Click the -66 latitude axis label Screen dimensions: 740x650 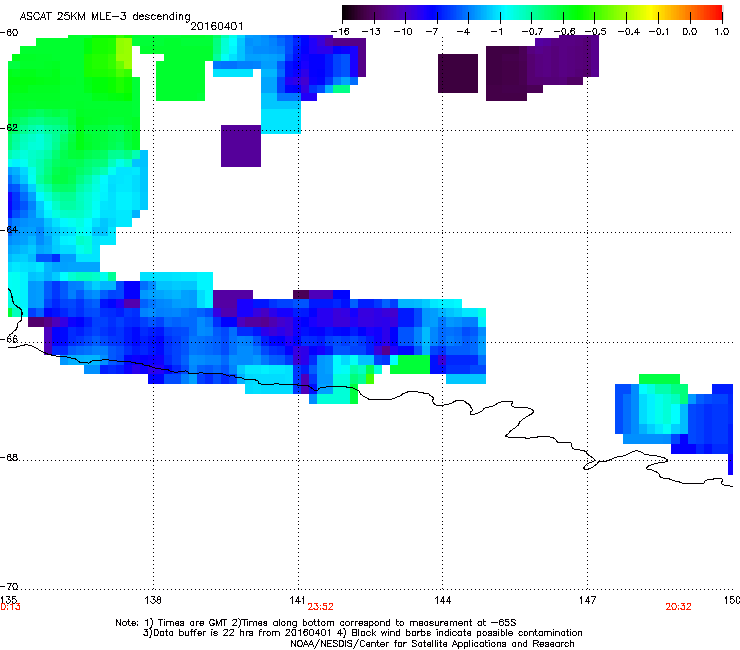tap(9, 339)
